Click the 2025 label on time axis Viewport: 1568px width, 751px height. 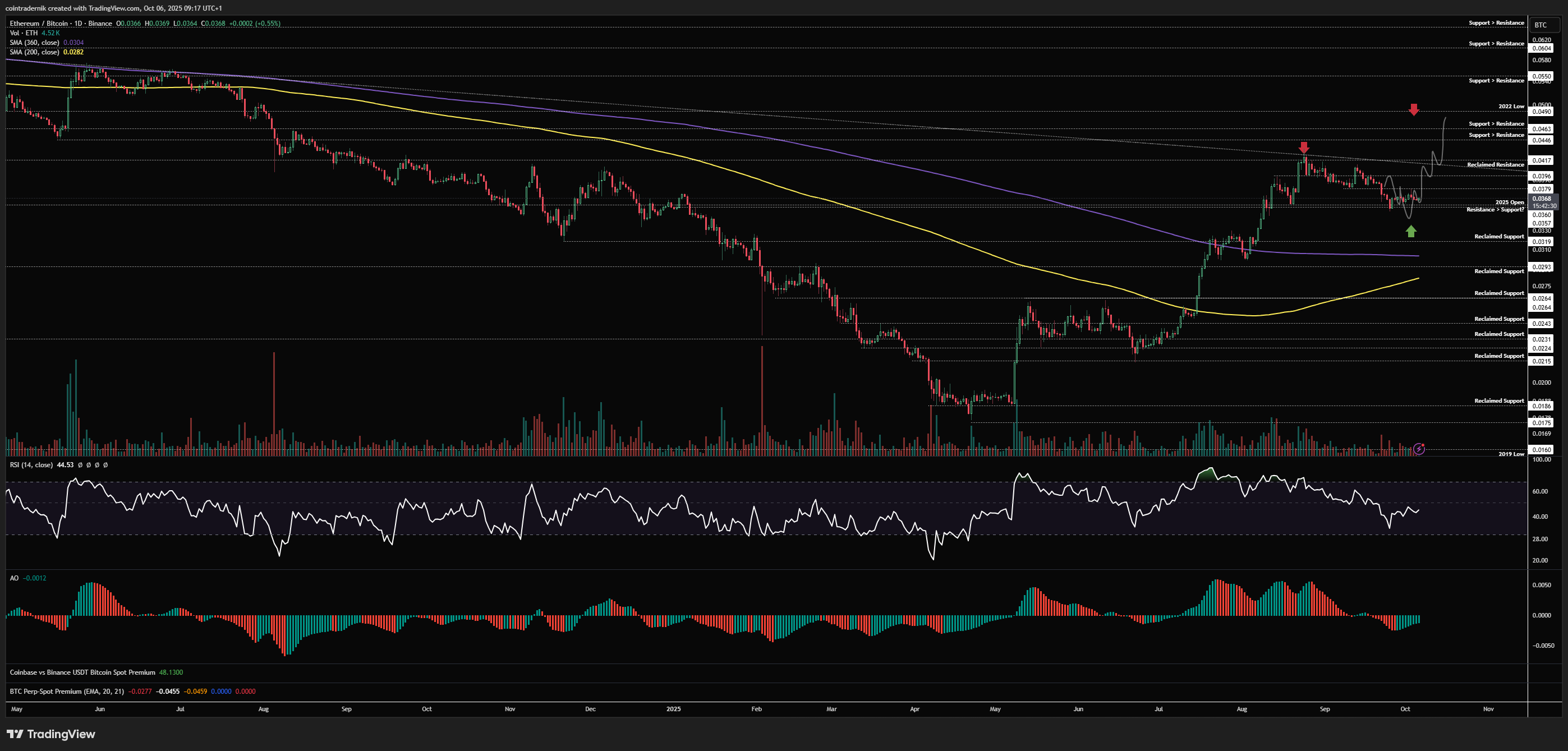(x=673, y=709)
